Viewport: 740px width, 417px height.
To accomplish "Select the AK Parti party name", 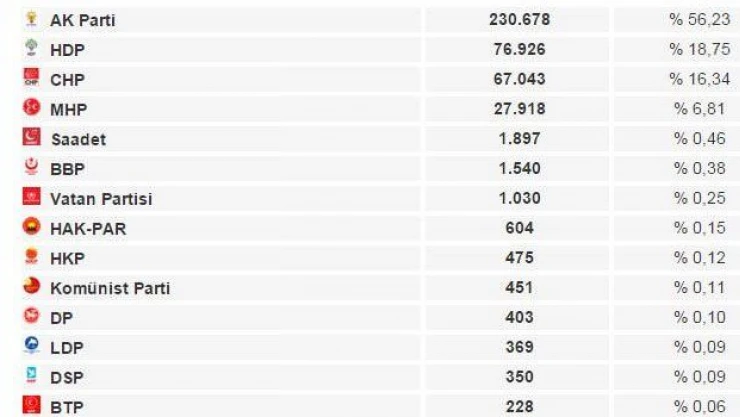I will (x=83, y=20).
